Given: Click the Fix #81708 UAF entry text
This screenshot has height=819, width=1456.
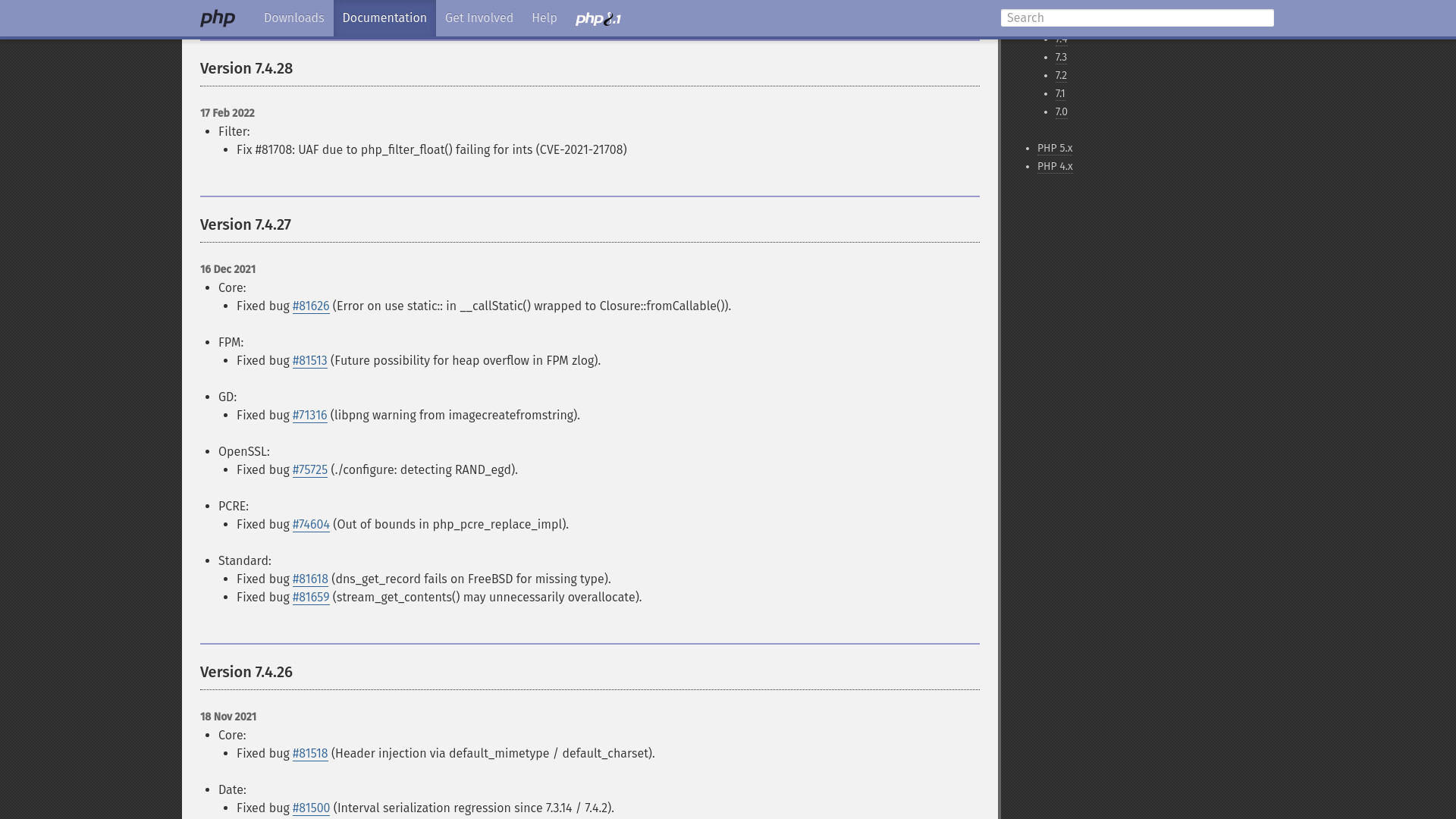Looking at the screenshot, I should 431,150.
